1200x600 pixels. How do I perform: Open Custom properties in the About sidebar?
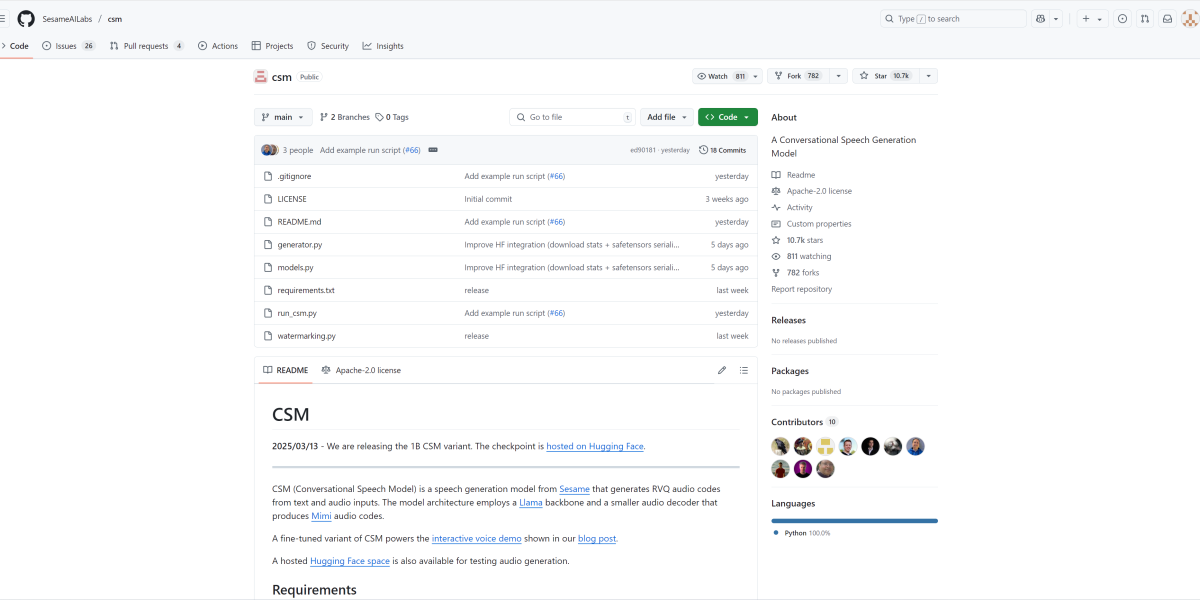[x=811, y=224]
